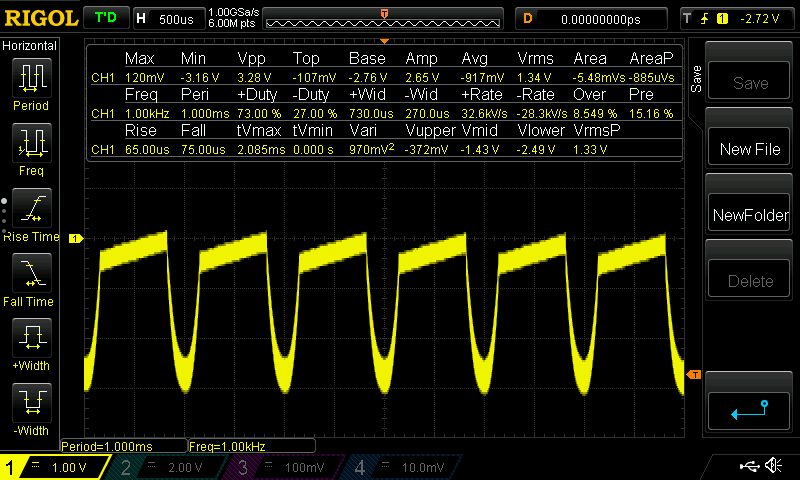Image resolution: width=800 pixels, height=480 pixels.
Task: Click the -Wid value 270.0us
Action: pyautogui.click(x=427, y=113)
